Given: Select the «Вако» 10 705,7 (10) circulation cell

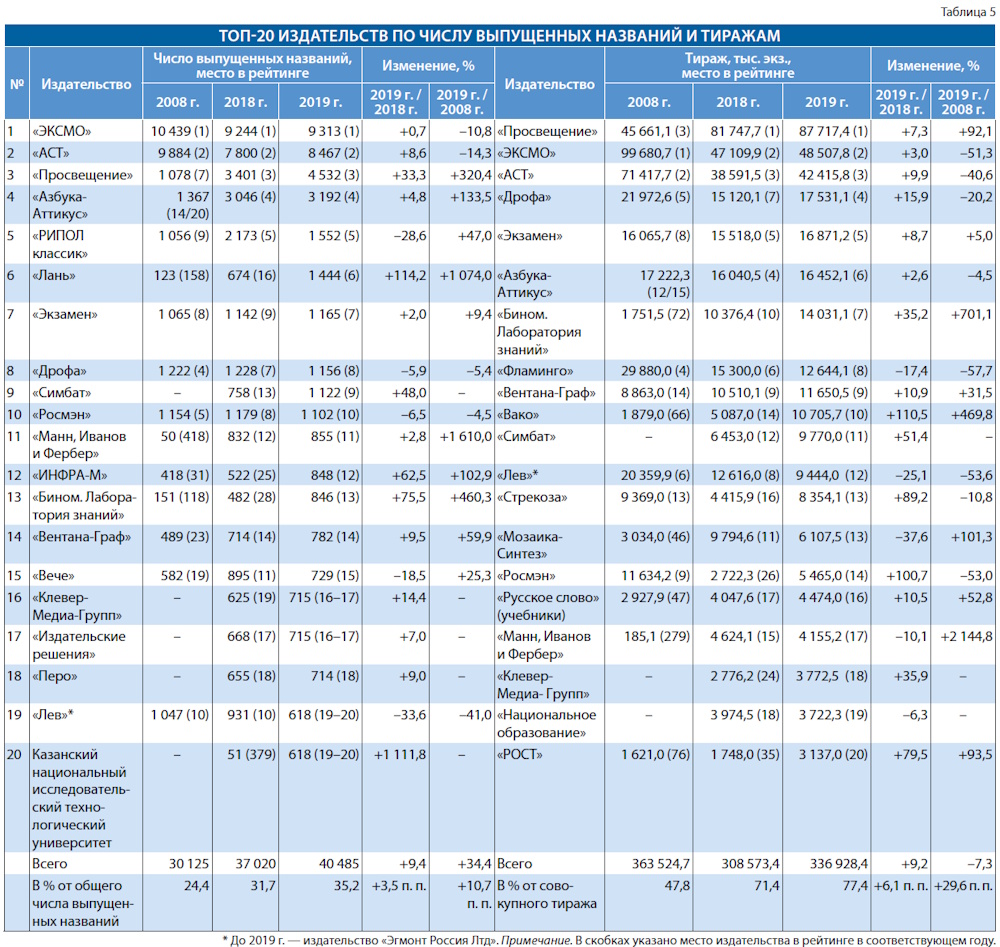Looking at the screenshot, I should tap(830, 415).
